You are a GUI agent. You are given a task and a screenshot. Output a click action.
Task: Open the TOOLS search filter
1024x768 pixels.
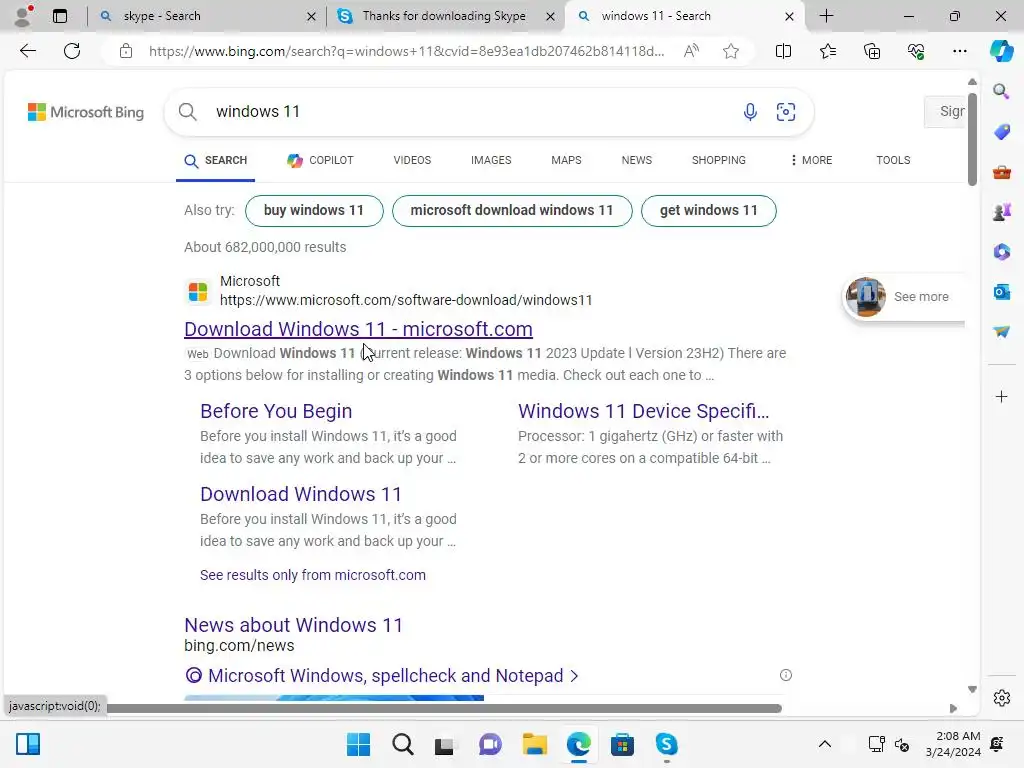pyautogui.click(x=893, y=160)
